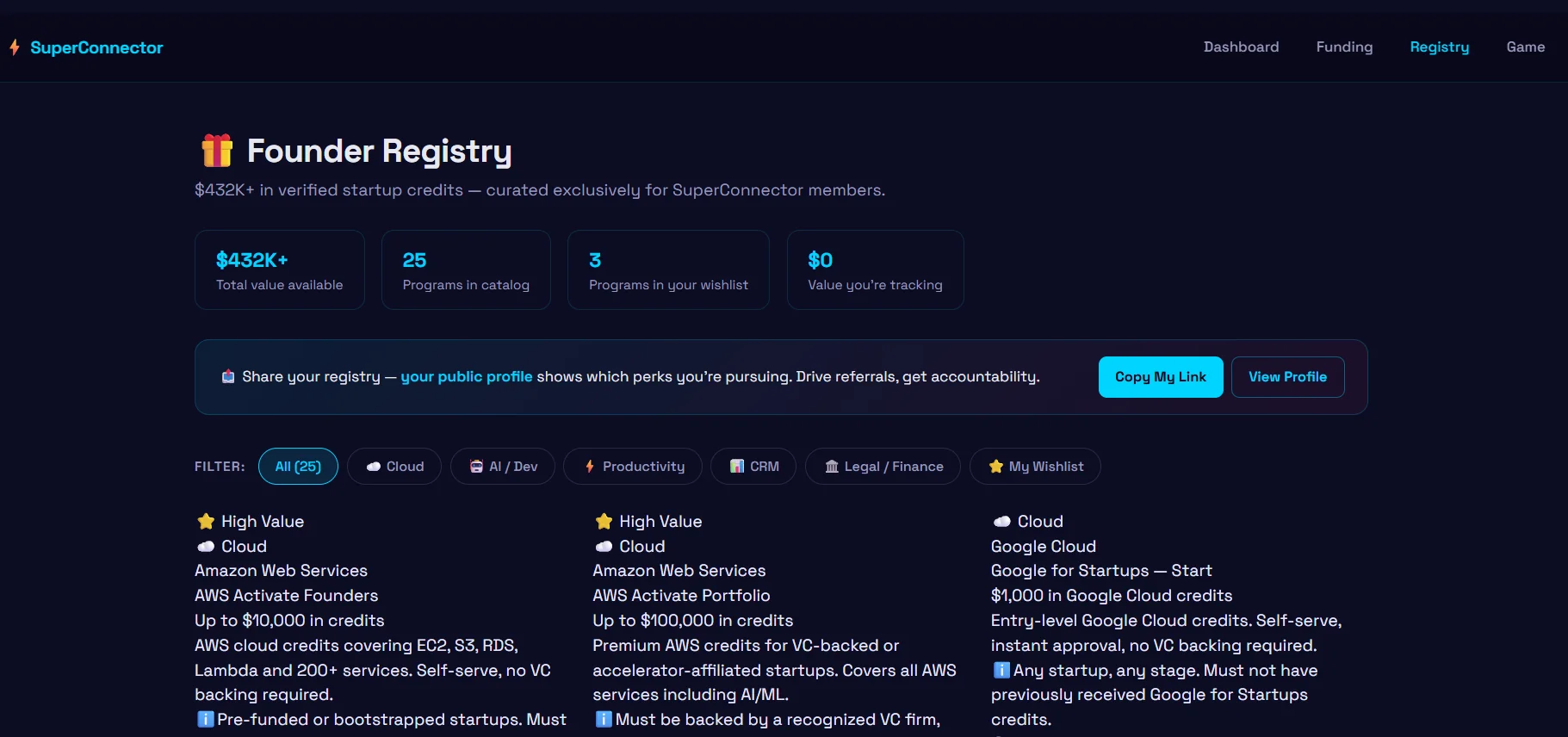
Task: Click the 'AWS Activate Founders' title
Action: coord(286,596)
